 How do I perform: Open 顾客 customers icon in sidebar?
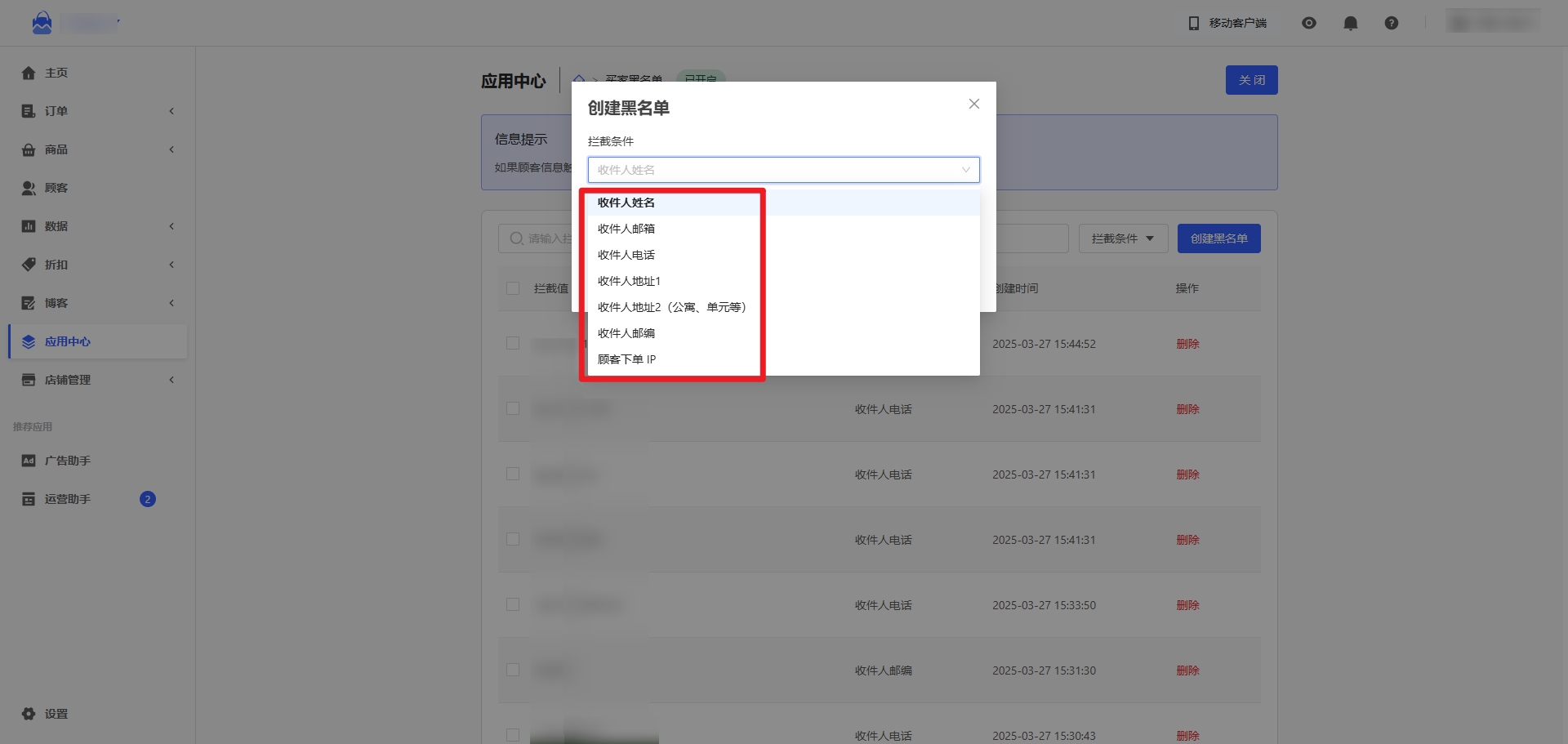(x=29, y=188)
